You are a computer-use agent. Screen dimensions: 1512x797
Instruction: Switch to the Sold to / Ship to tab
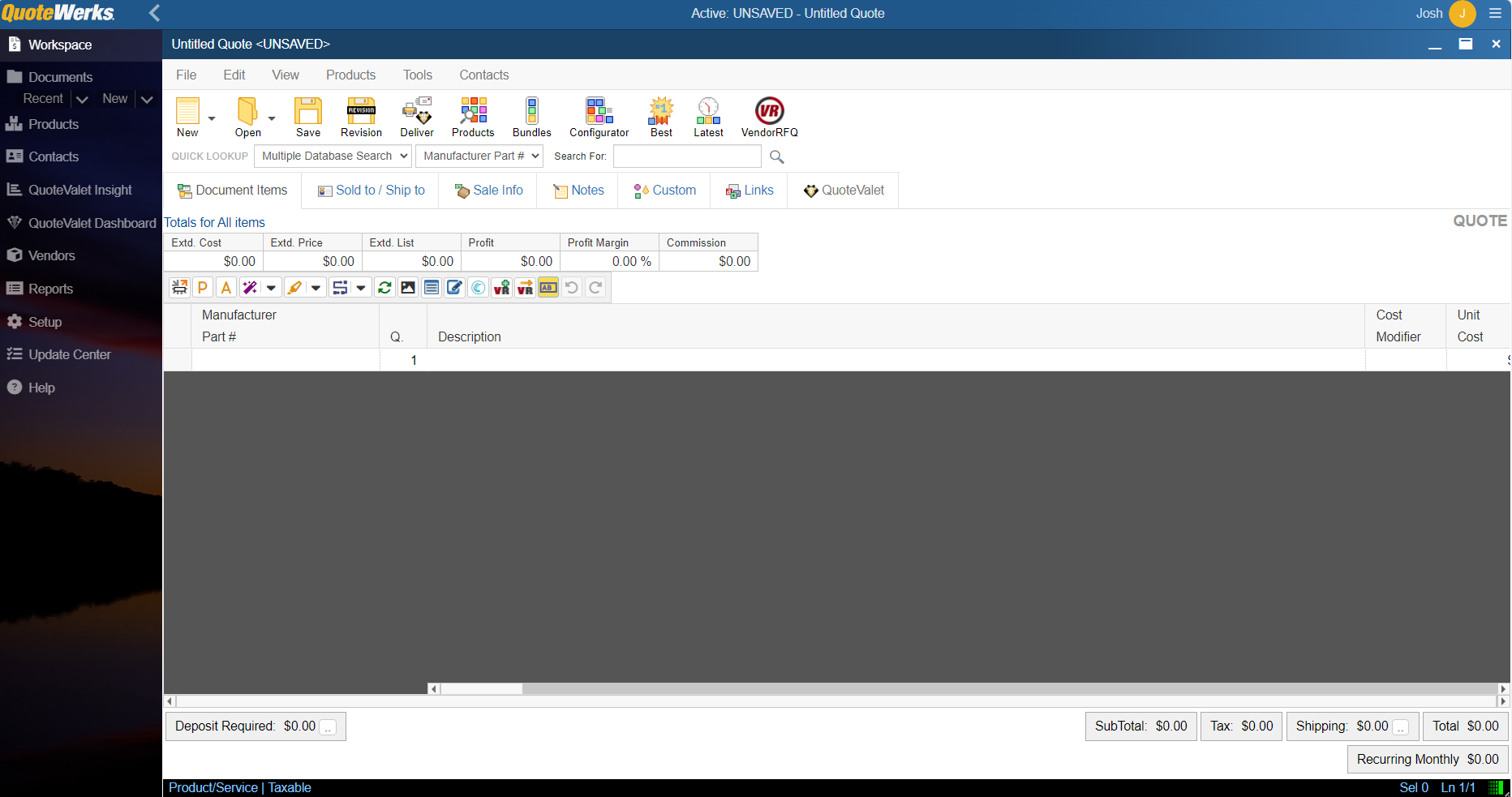coord(371,191)
